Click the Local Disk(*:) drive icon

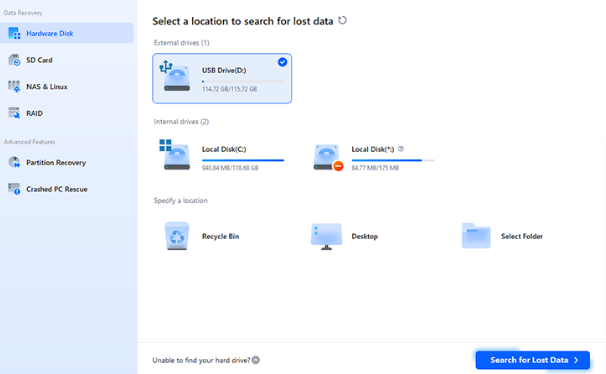(x=328, y=157)
